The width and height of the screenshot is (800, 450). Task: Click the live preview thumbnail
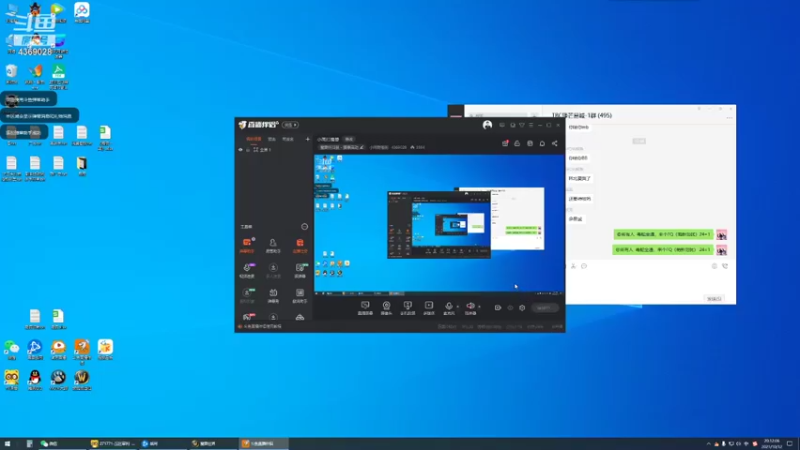pyautogui.click(x=439, y=223)
